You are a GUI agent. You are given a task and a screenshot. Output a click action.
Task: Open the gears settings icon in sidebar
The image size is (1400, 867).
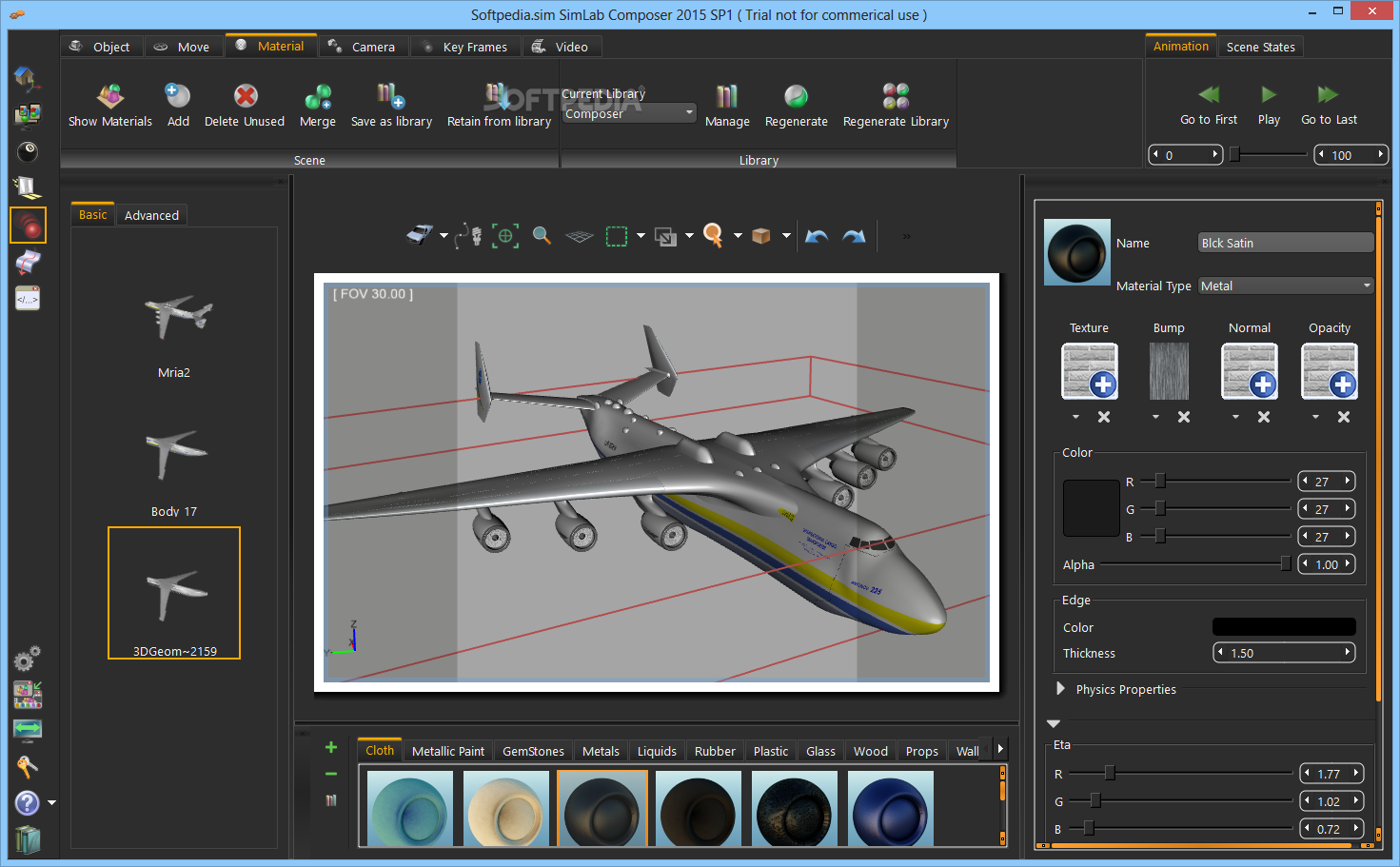[x=27, y=659]
